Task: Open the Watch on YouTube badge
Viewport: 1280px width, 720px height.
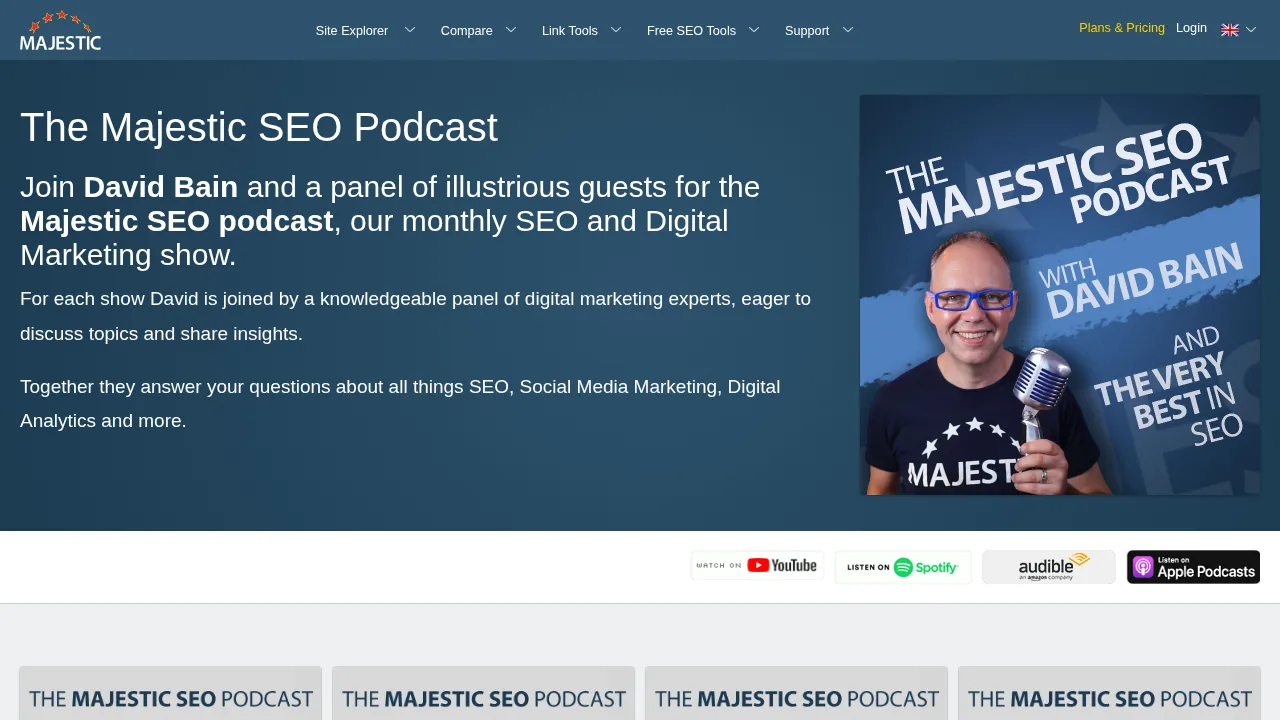Action: 757,566
